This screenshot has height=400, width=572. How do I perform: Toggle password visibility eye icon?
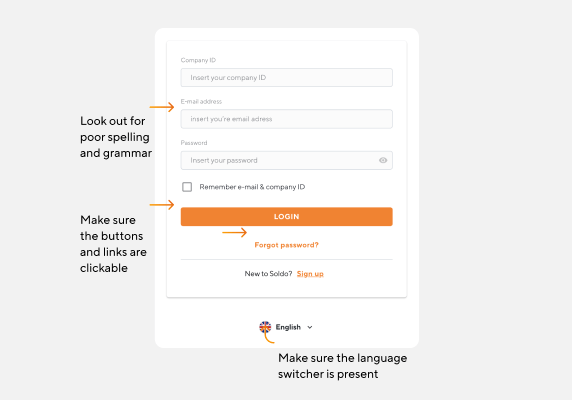[x=383, y=160]
